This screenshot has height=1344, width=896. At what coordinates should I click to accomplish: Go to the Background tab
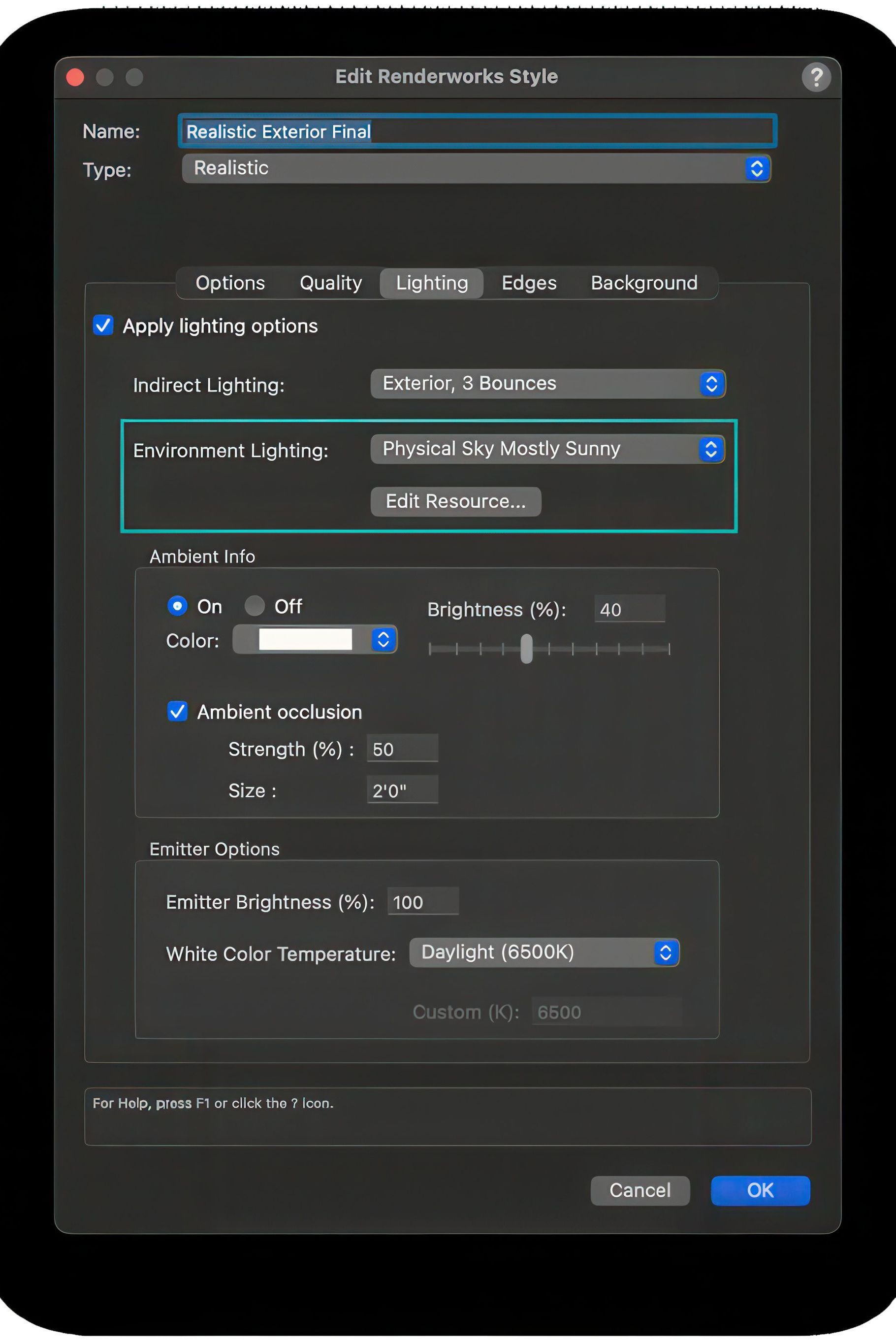click(x=644, y=283)
